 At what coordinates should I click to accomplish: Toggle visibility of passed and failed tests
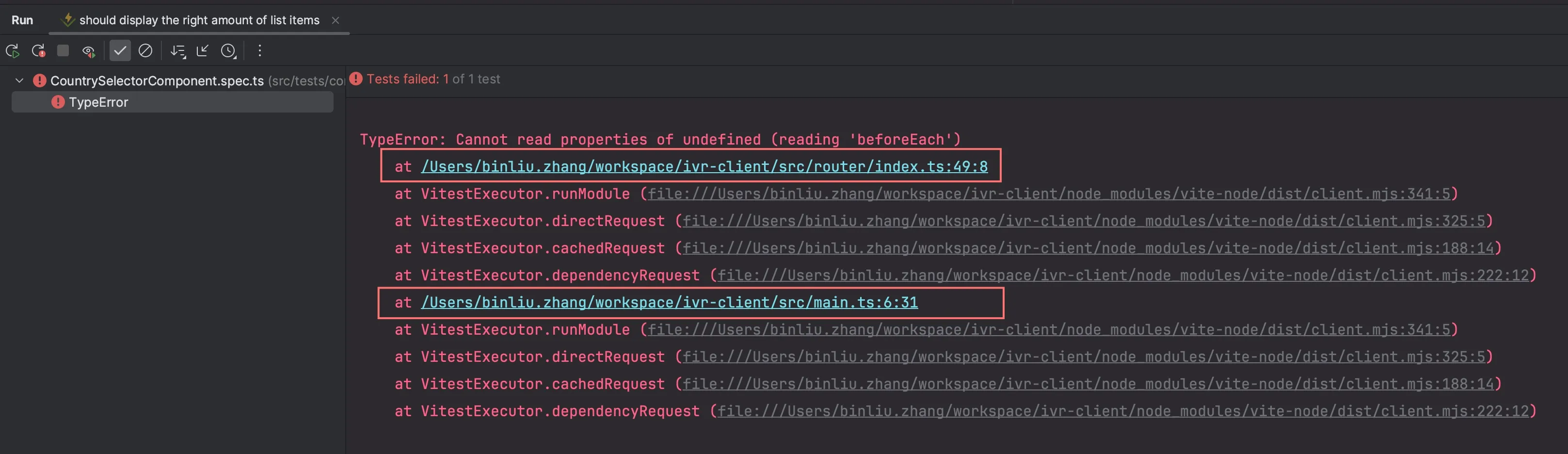[89, 50]
